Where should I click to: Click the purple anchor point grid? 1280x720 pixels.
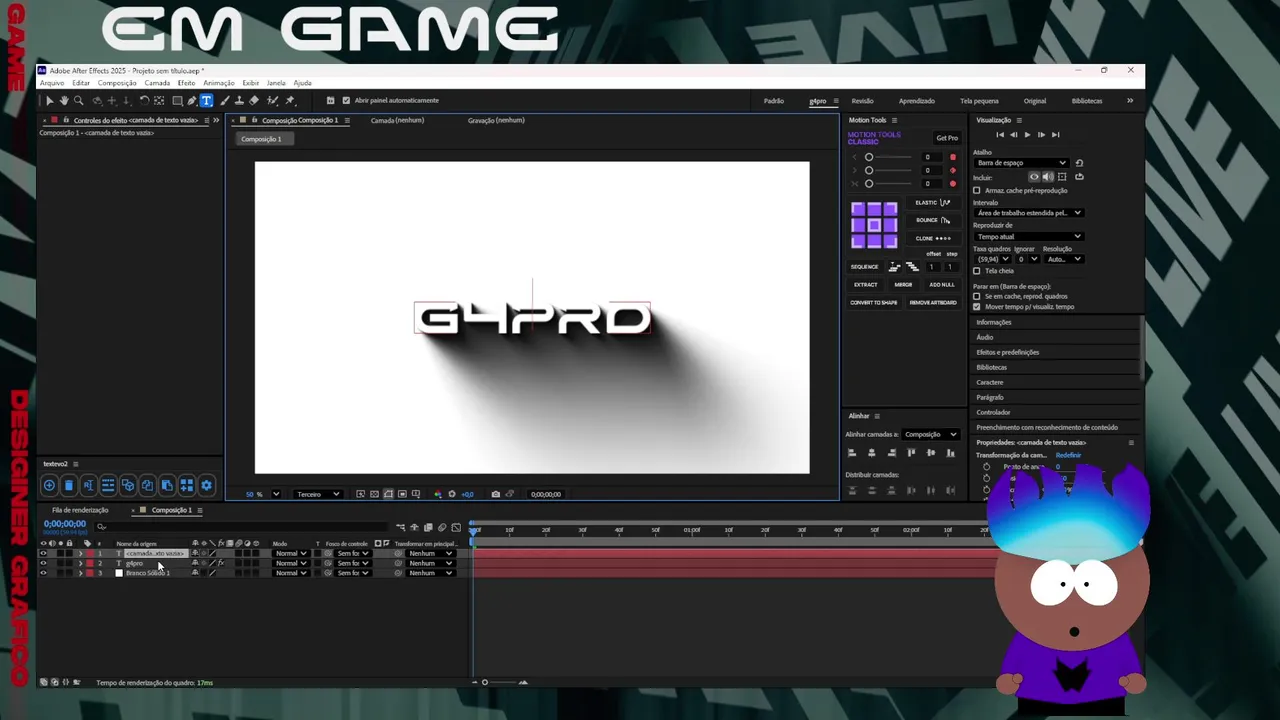(874, 225)
